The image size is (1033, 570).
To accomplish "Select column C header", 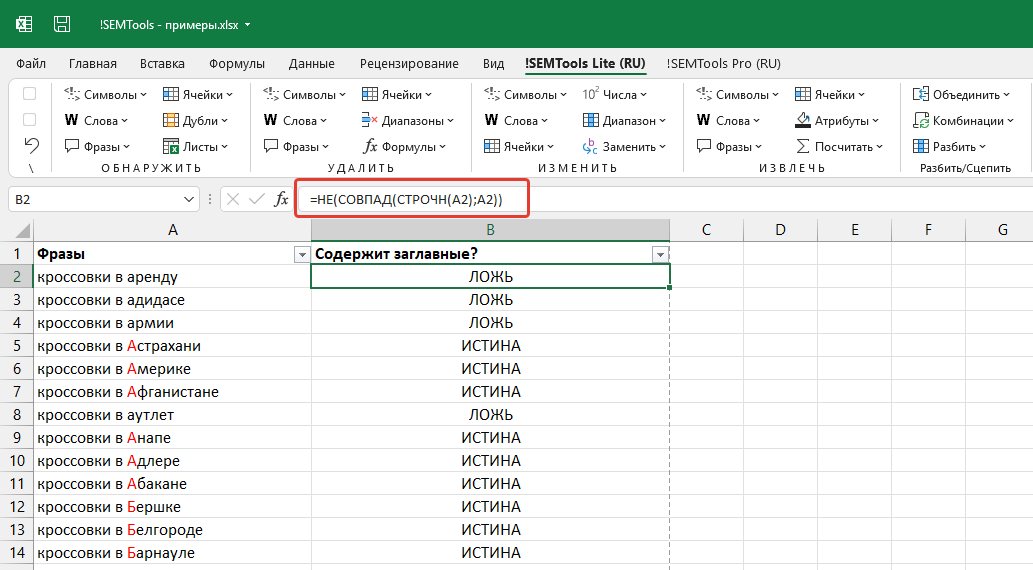I will click(x=706, y=229).
